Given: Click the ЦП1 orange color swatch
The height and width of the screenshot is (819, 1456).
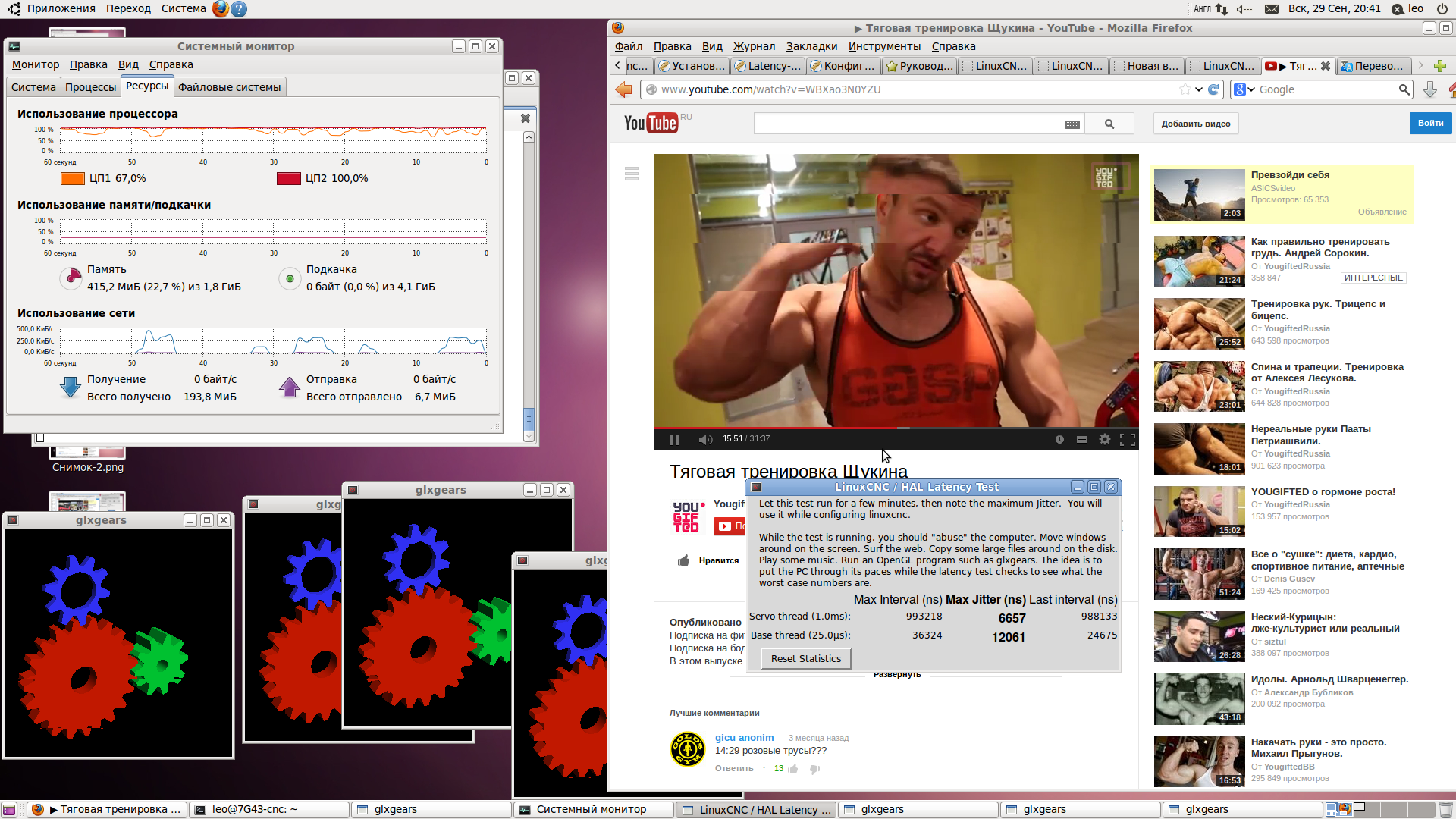Looking at the screenshot, I should (72, 178).
